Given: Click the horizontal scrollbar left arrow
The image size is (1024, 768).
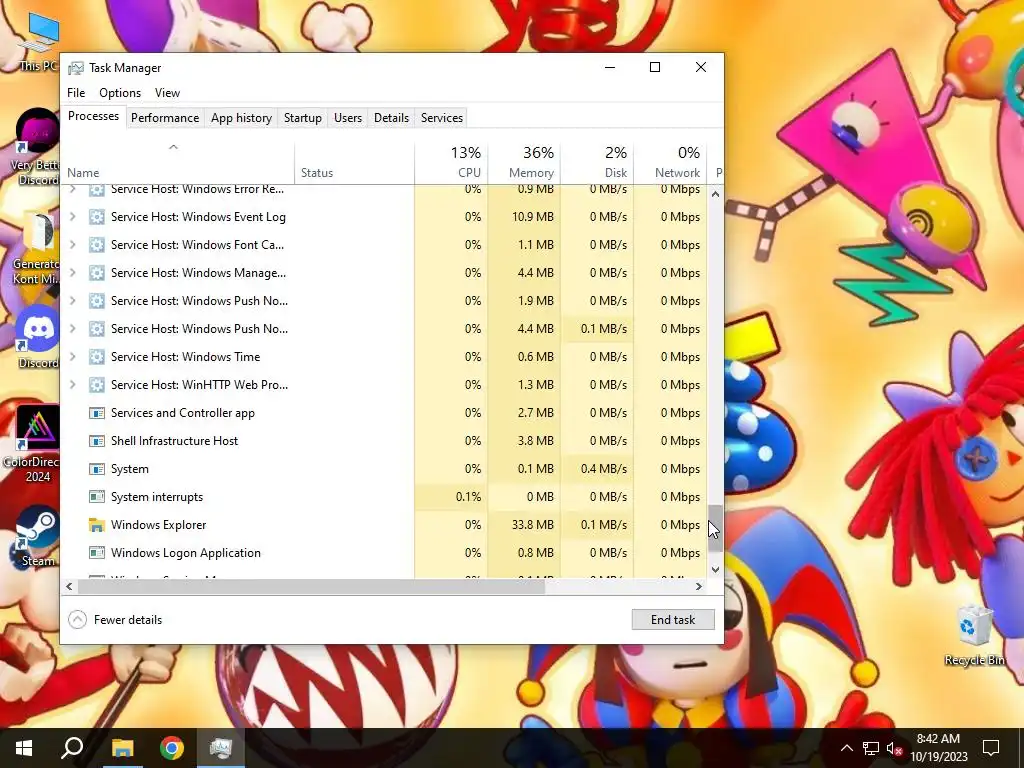Looking at the screenshot, I should tap(69, 586).
